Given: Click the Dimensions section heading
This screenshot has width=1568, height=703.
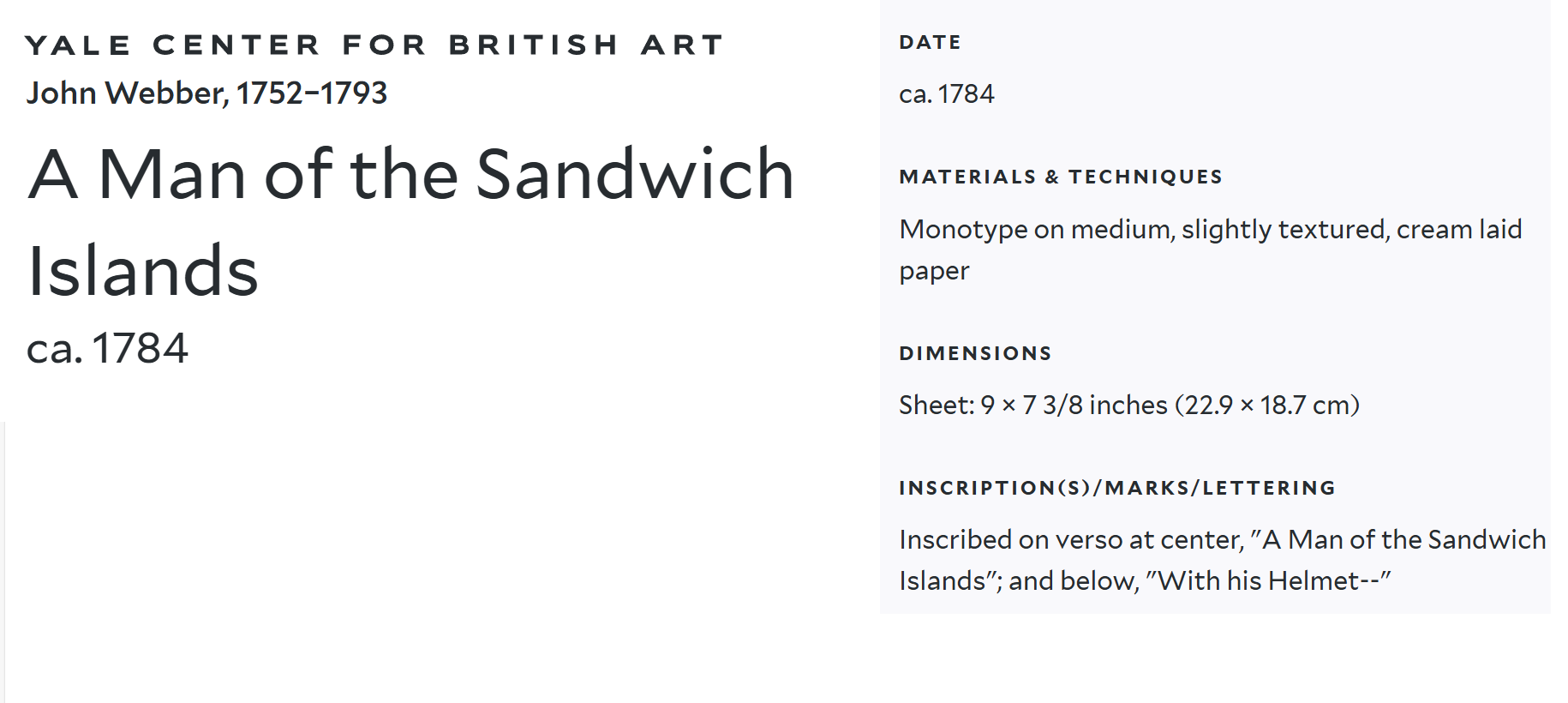Looking at the screenshot, I should [975, 353].
